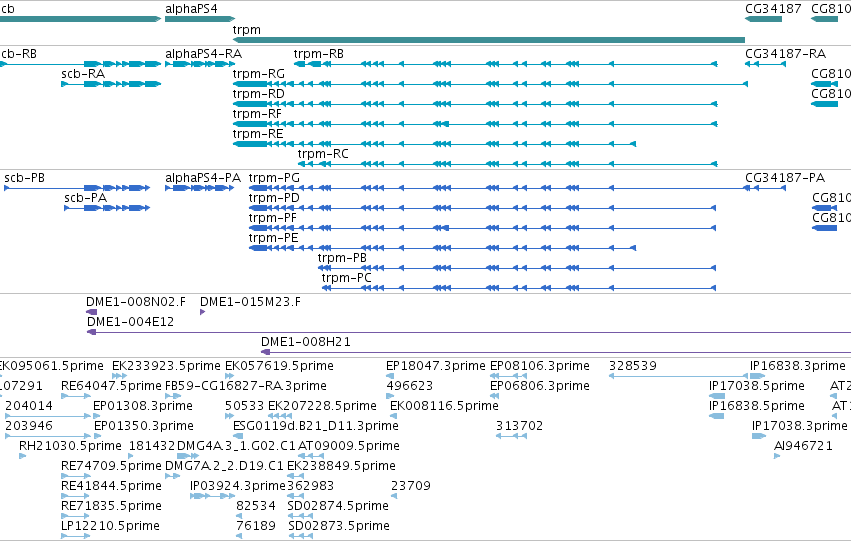The width and height of the screenshot is (851, 541).
Task: Select the scb-PA protein label
Action: pyautogui.click(x=85, y=199)
